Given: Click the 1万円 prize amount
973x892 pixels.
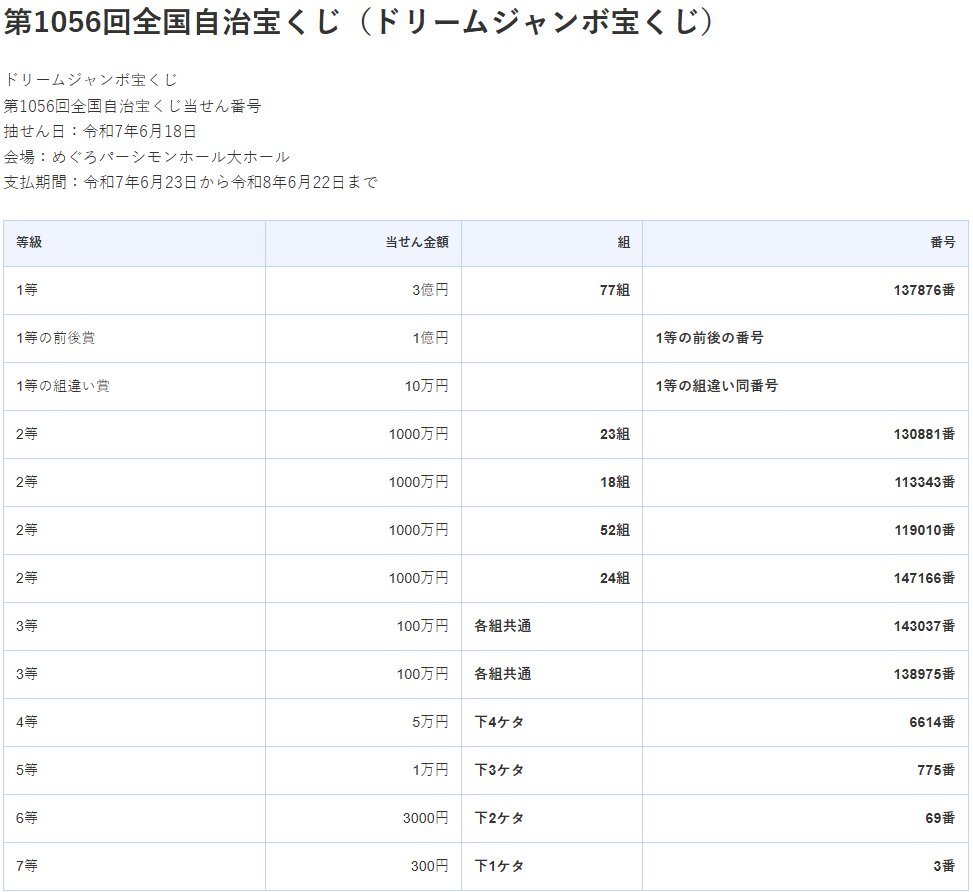Looking at the screenshot, I should pyautogui.click(x=430, y=770).
